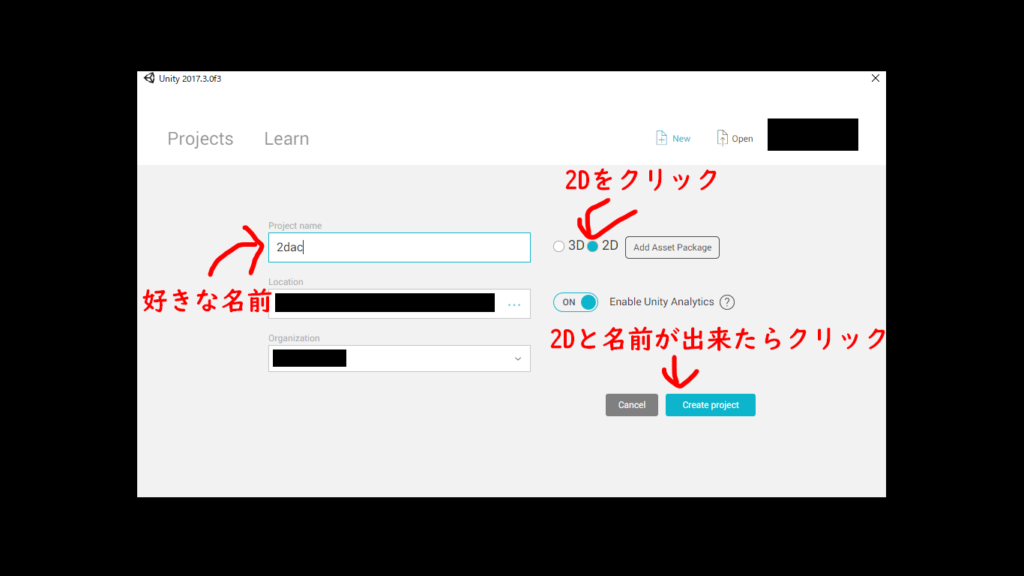Open the Organization combo box field
Screen dimensions: 1024x576
(x=399, y=359)
